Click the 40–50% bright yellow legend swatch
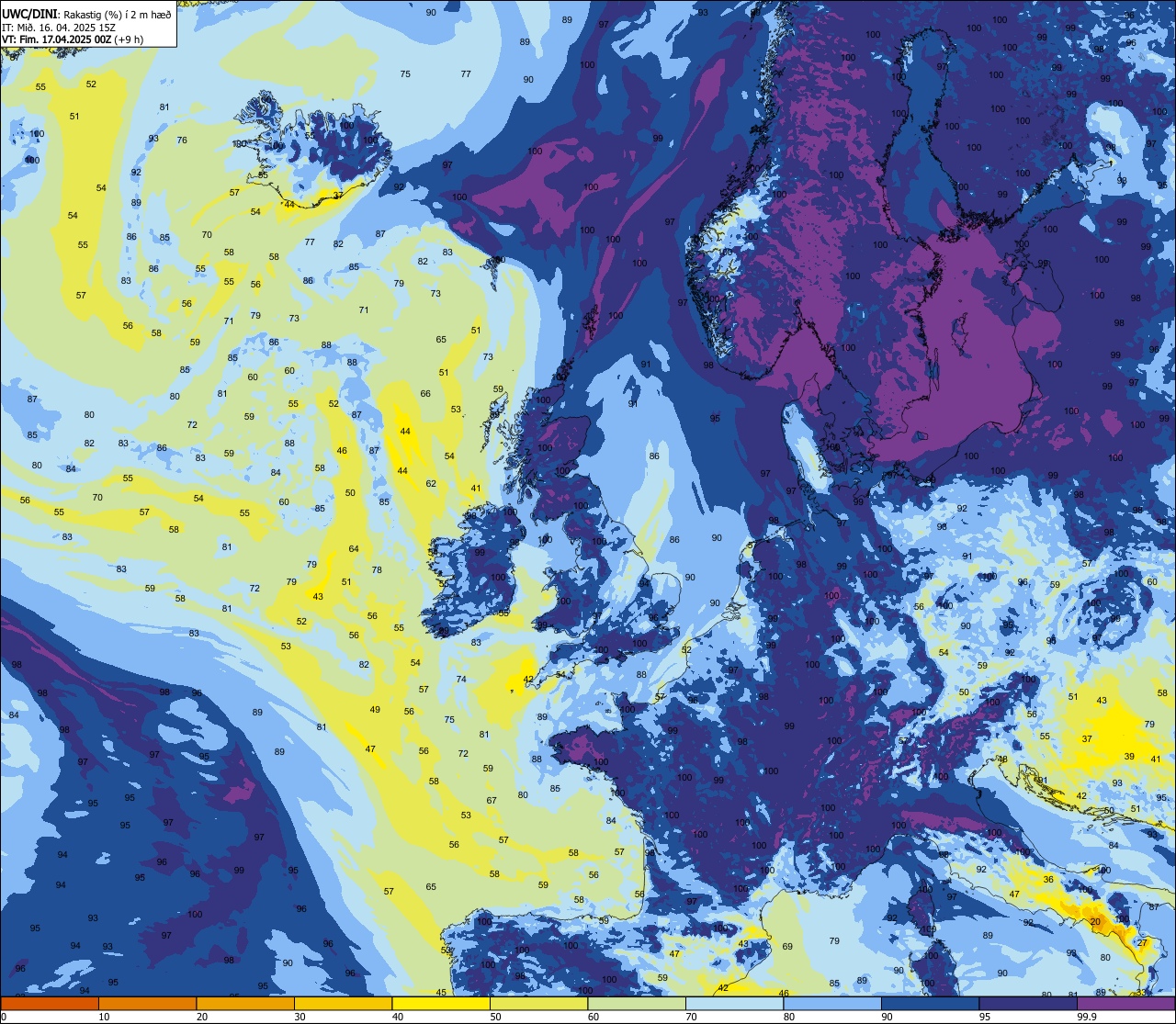 pyautogui.click(x=441, y=1003)
